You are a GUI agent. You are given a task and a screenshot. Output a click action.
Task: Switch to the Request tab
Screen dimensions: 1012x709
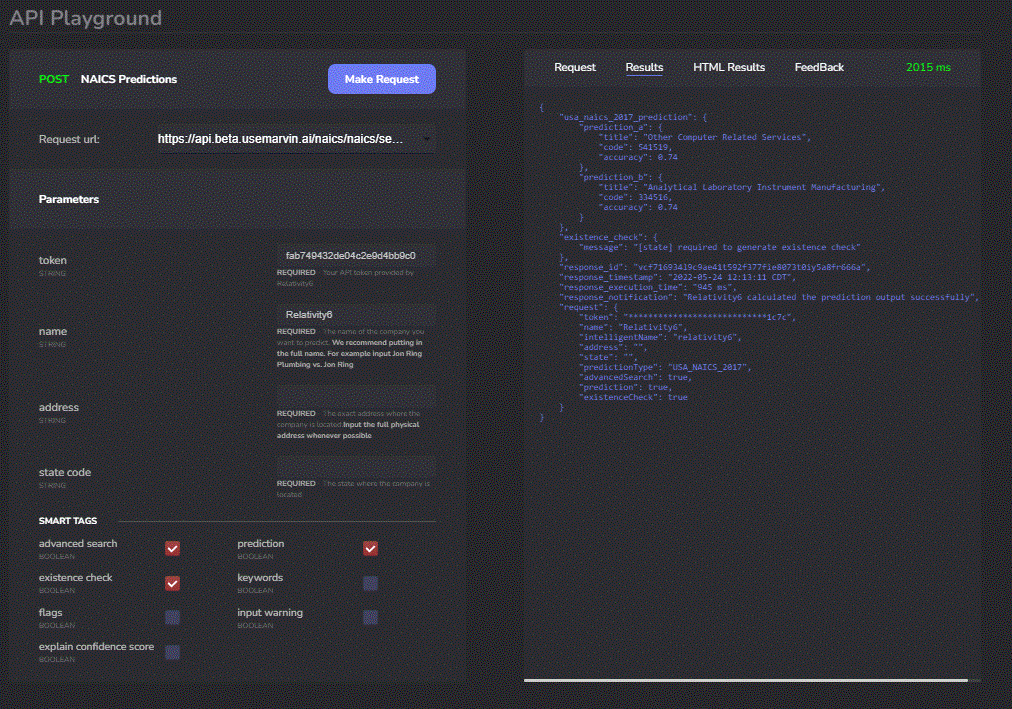574,67
